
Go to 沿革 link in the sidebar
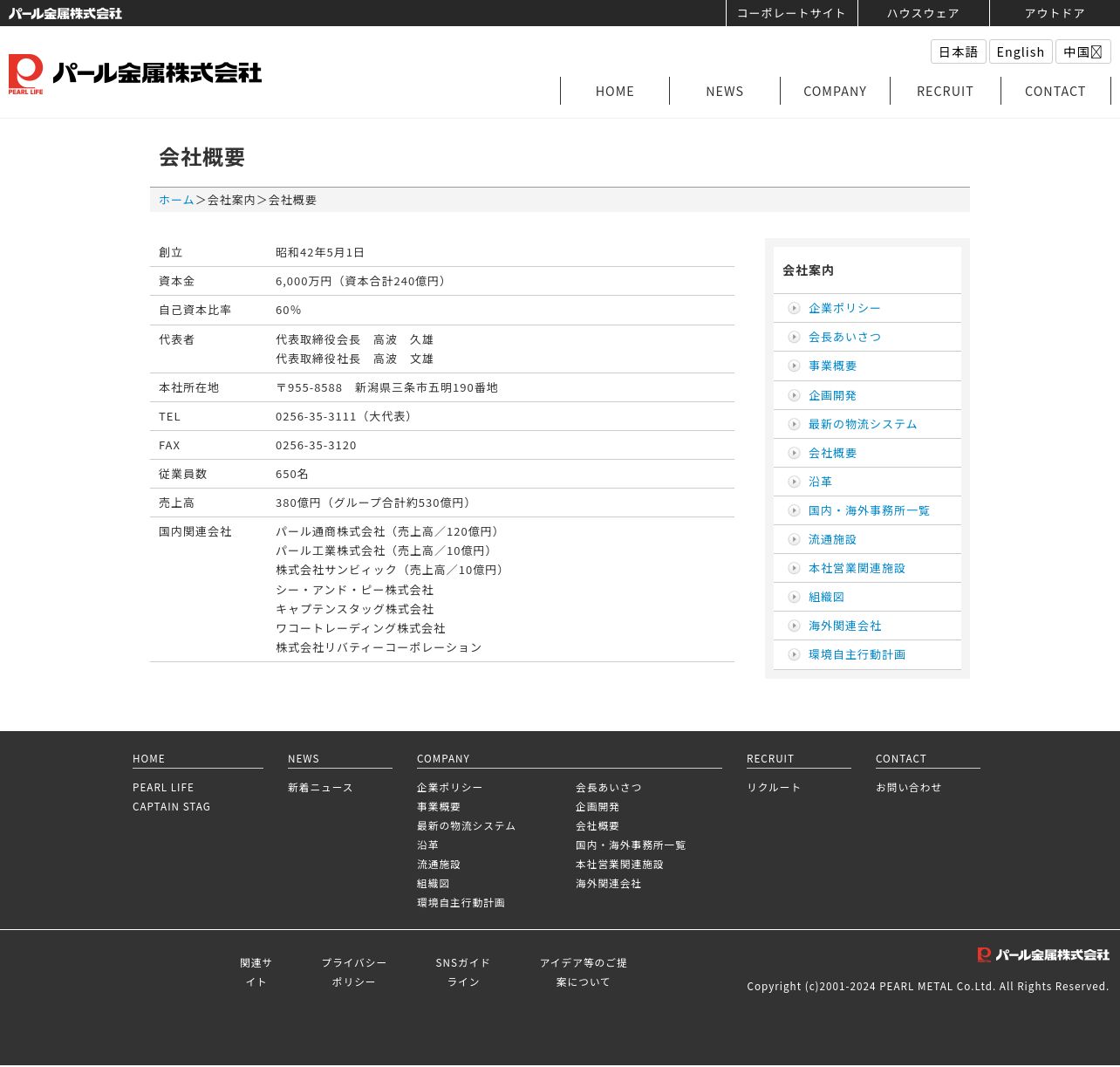point(820,482)
